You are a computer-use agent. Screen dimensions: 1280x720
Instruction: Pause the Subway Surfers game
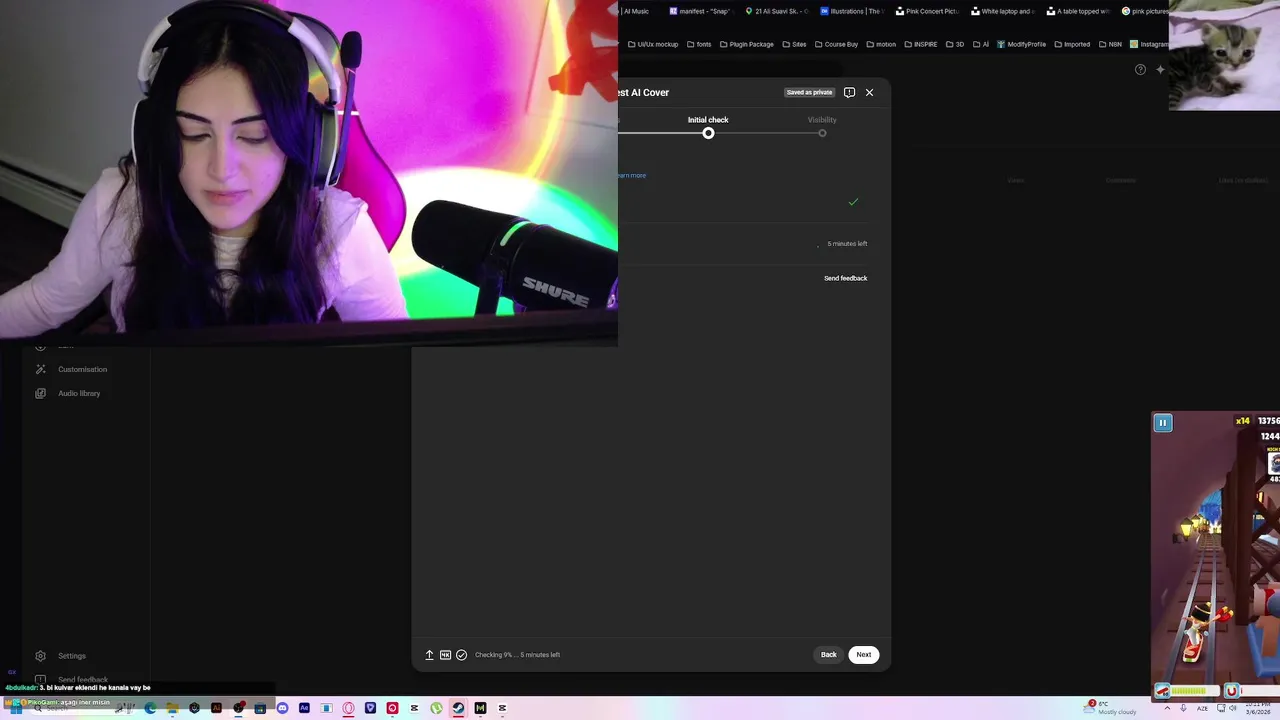click(x=1163, y=423)
